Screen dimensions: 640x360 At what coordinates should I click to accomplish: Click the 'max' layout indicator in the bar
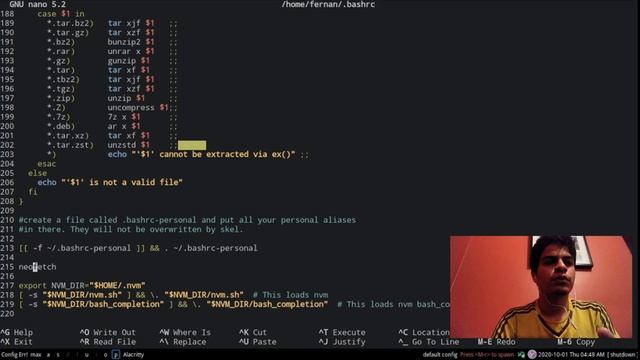tap(36, 355)
